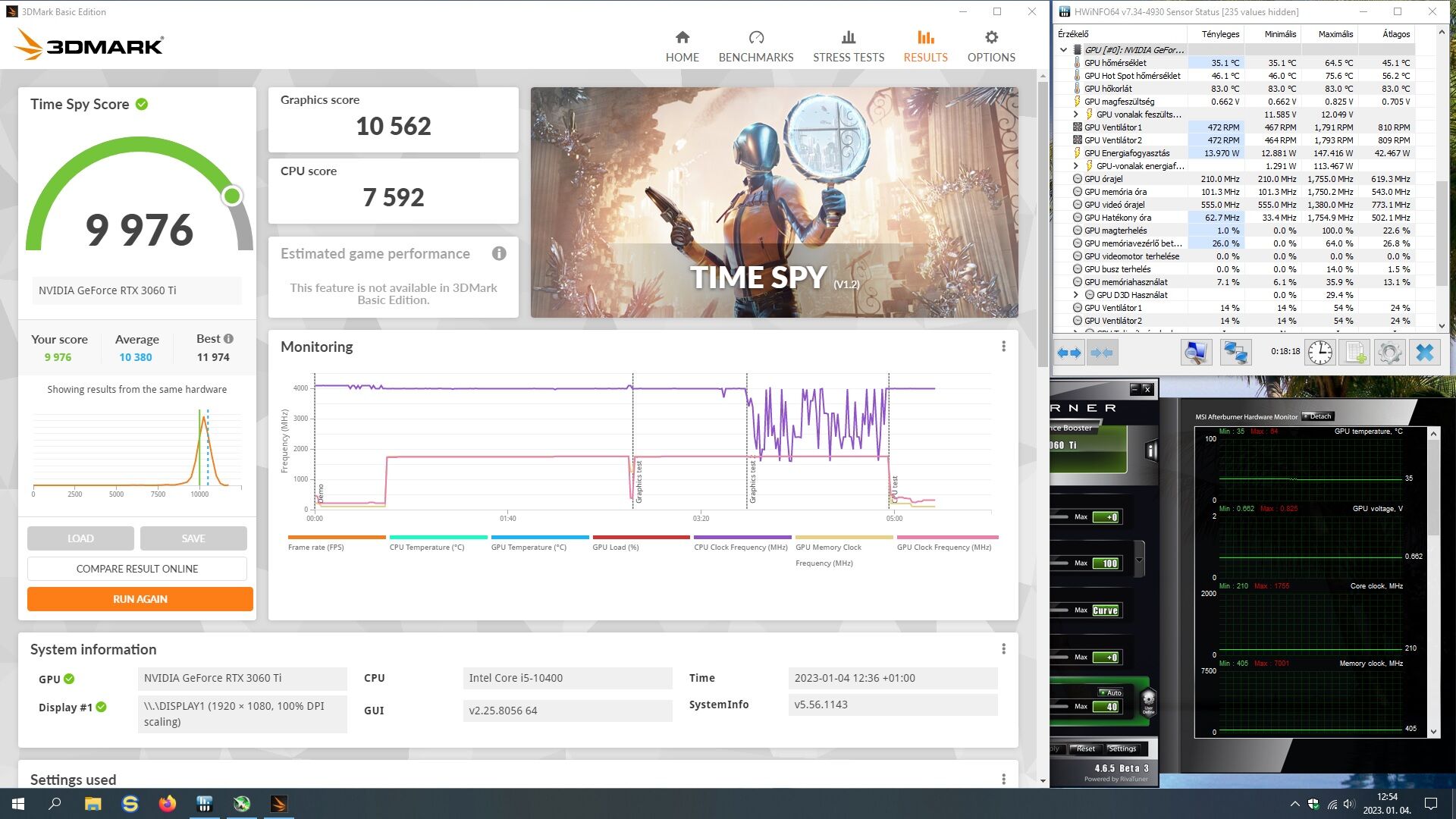Click the Tényleges column header in HWiNFO
The width and height of the screenshot is (1456, 819).
coord(1216,34)
